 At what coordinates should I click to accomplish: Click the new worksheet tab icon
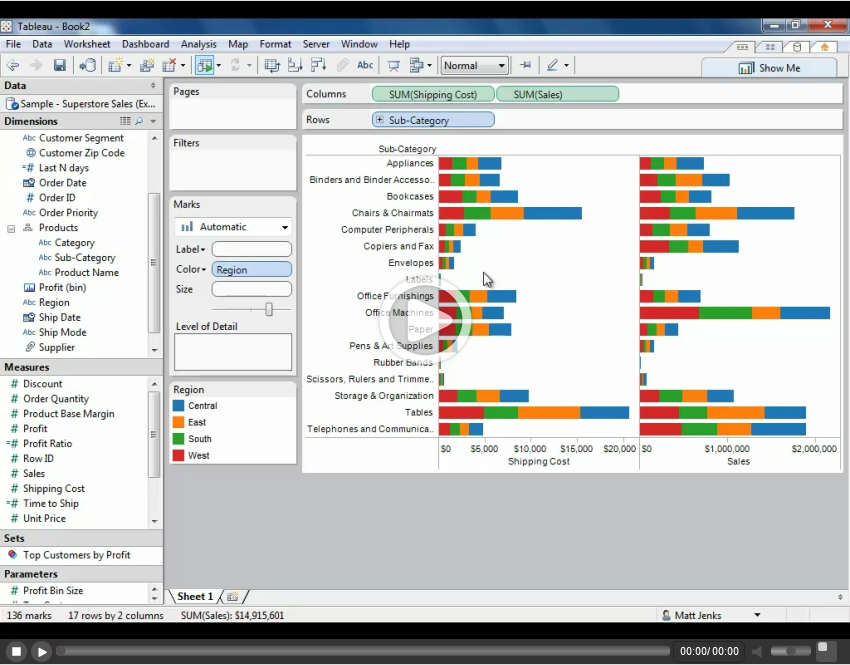tap(233, 597)
